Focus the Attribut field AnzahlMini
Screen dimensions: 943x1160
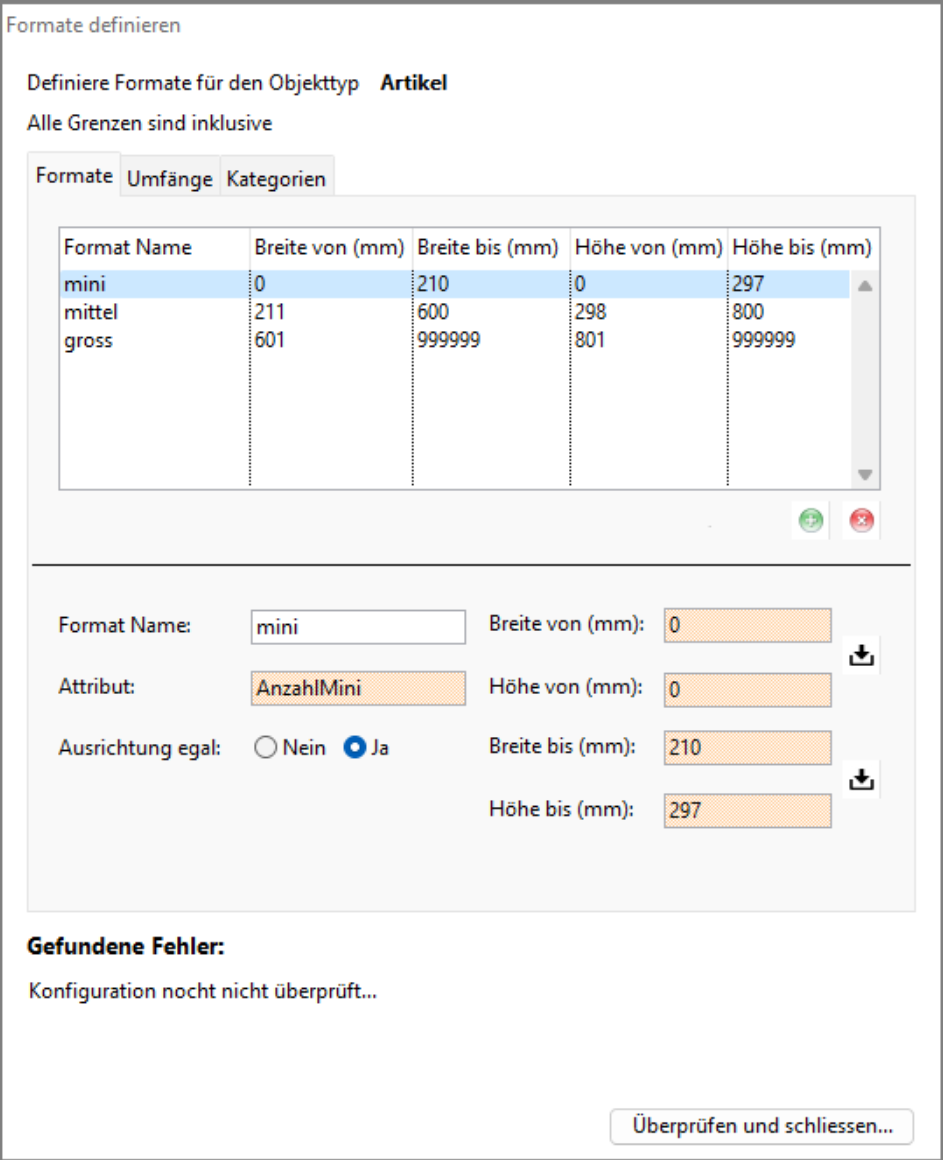(358, 688)
